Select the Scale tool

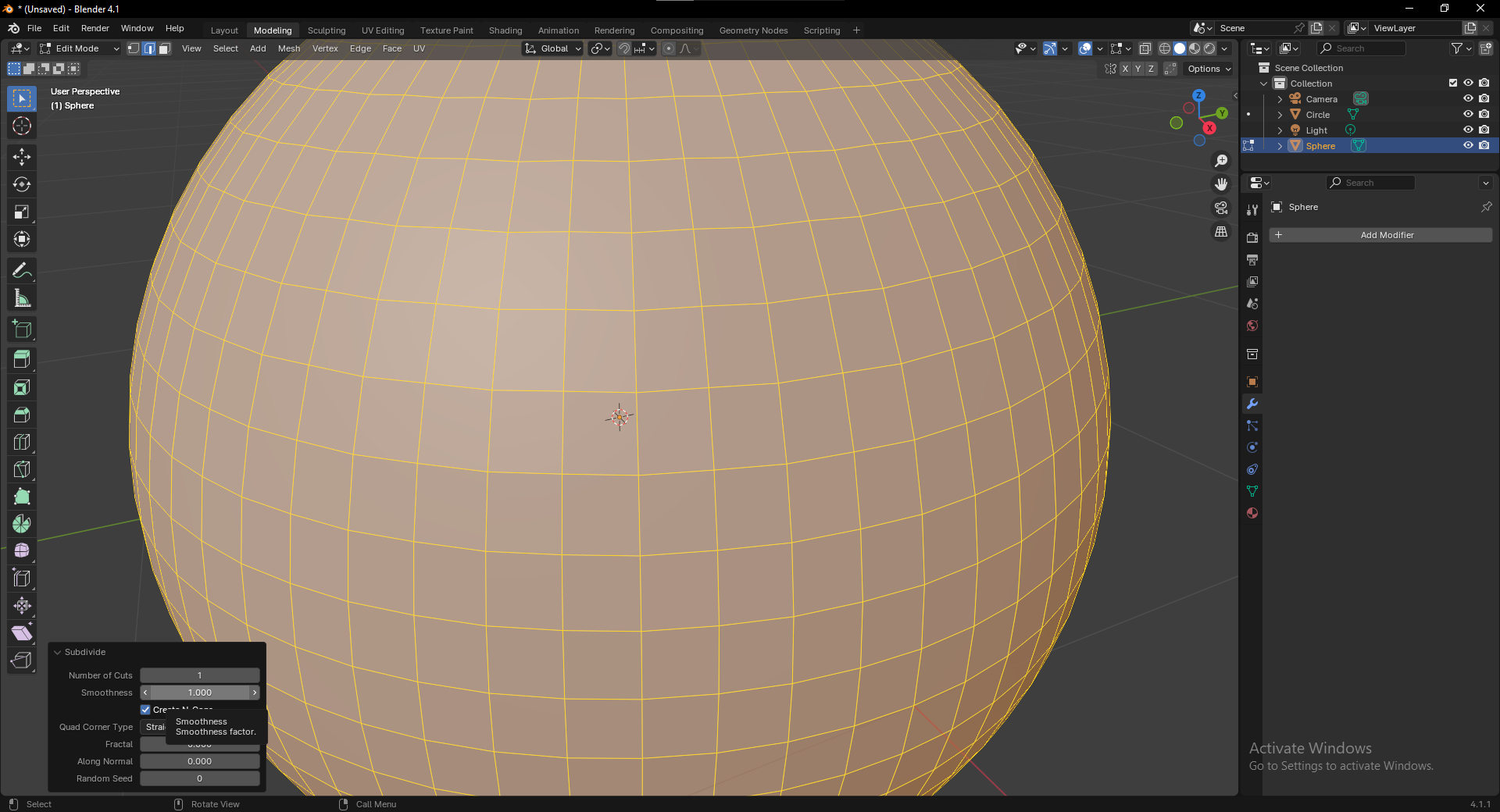tap(22, 212)
